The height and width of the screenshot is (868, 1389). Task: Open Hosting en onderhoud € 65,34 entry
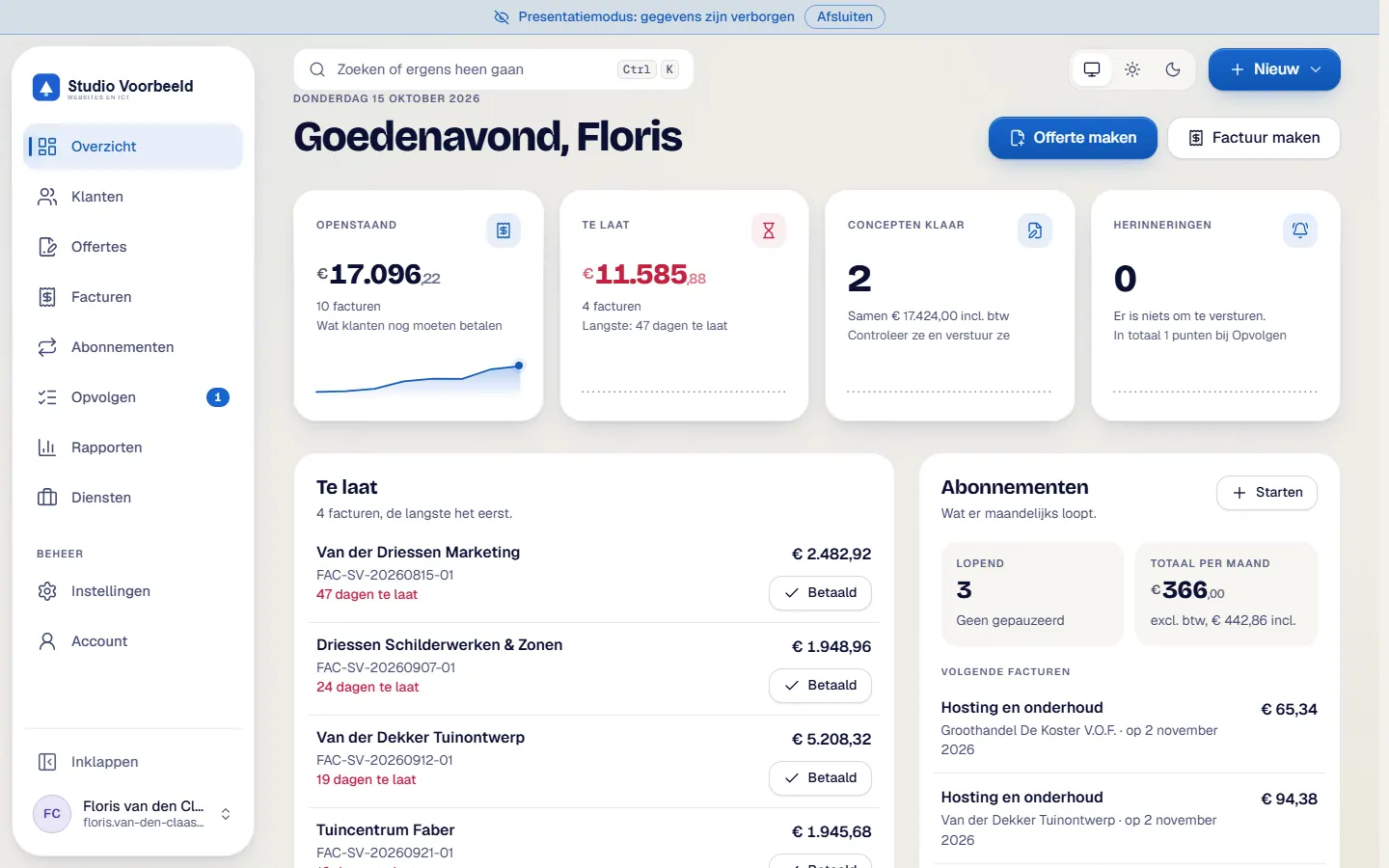pyautogui.click(x=1129, y=728)
